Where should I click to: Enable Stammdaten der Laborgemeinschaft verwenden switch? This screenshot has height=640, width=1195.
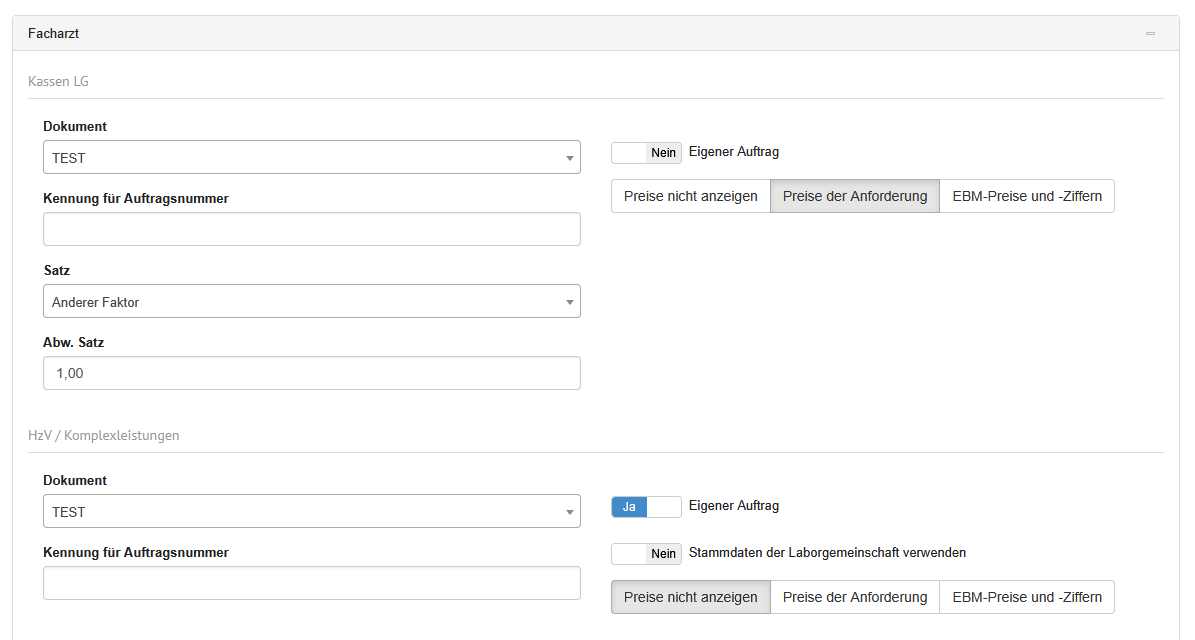646,553
